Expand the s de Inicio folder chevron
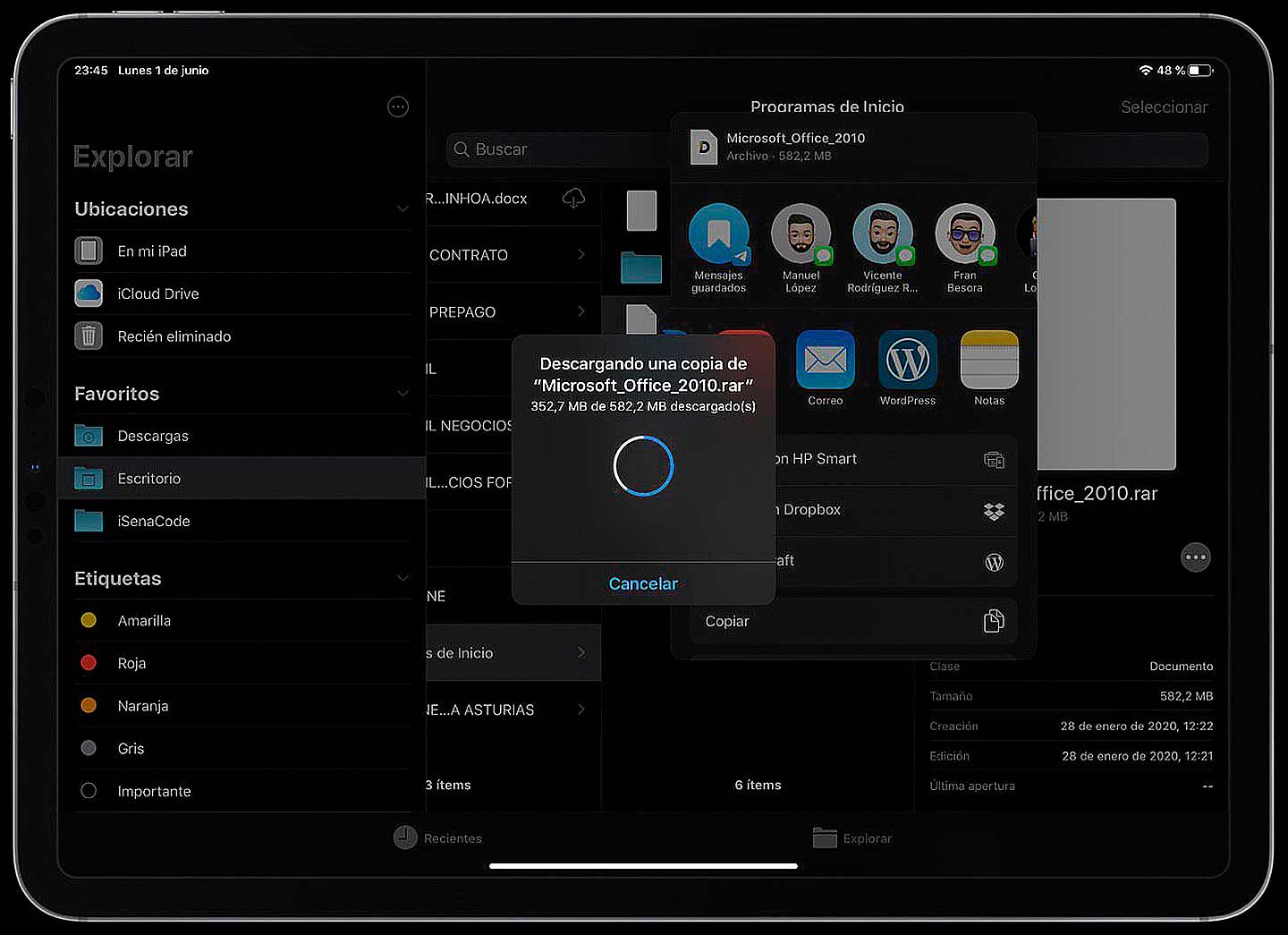 (x=581, y=653)
